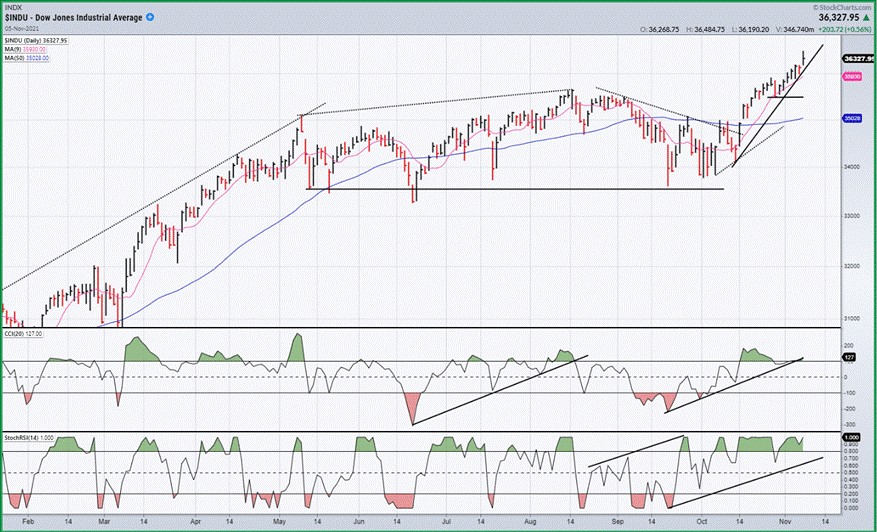The image size is (877, 532).
Task: Click the blue plus icon beside chart title
Action: (x=150, y=17)
